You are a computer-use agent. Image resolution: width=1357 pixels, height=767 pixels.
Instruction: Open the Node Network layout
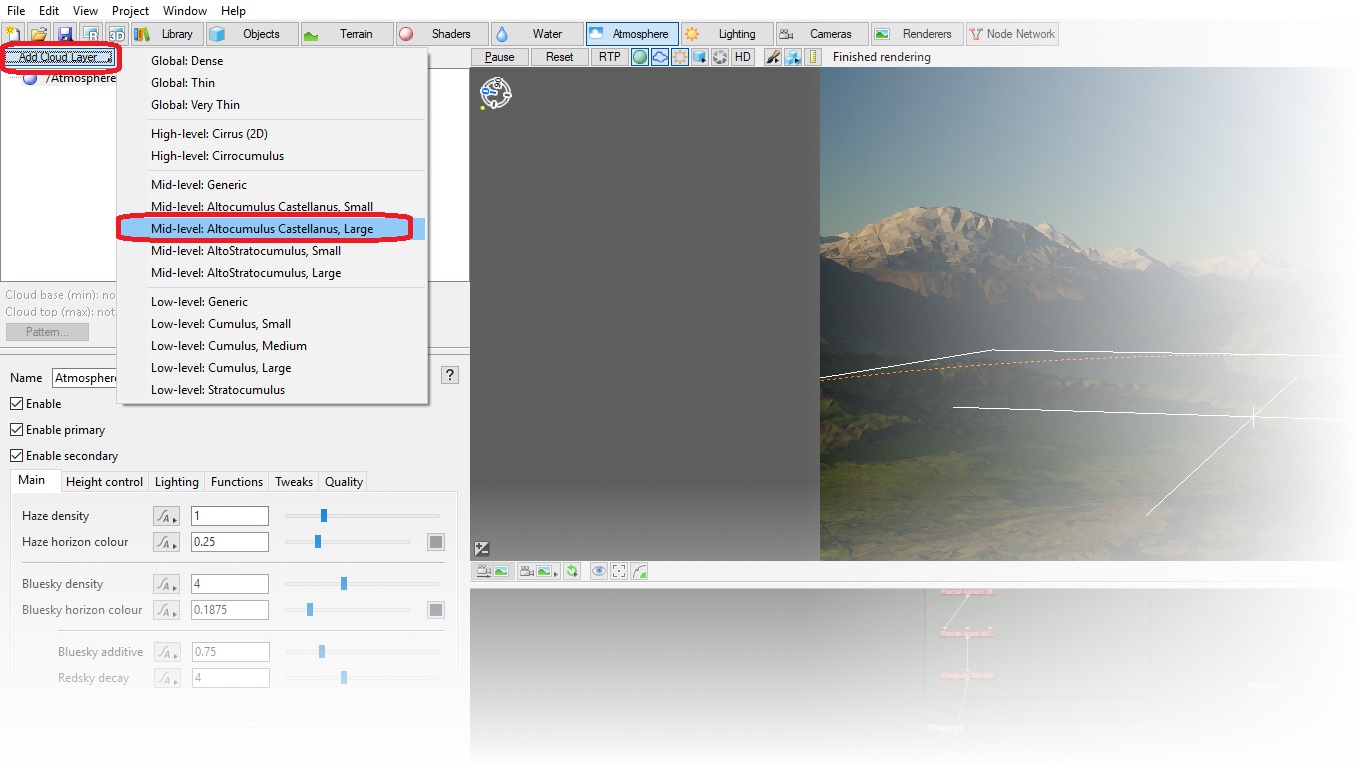click(x=1012, y=34)
